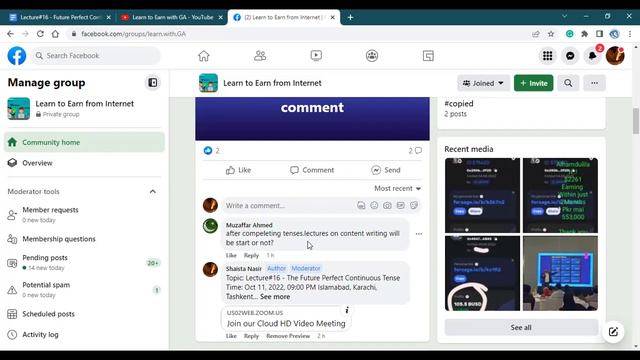The image size is (640, 360).
Task: Open the meeting room photo in Recent media
Action: pyautogui.click(x=560, y=273)
